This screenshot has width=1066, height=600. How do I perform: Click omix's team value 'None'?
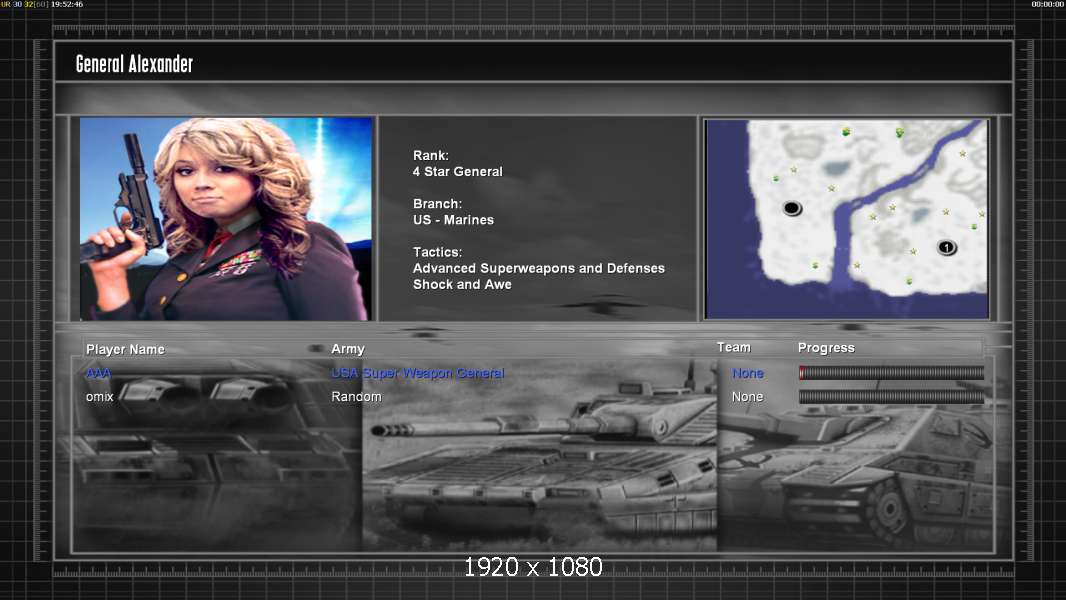pos(747,396)
